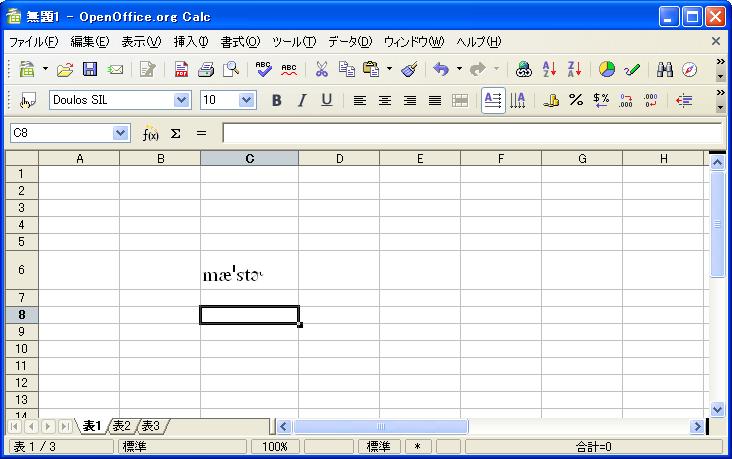Viewport: 732px width, 459px height.
Task: Click the Sum sigma icon
Action: (176, 134)
